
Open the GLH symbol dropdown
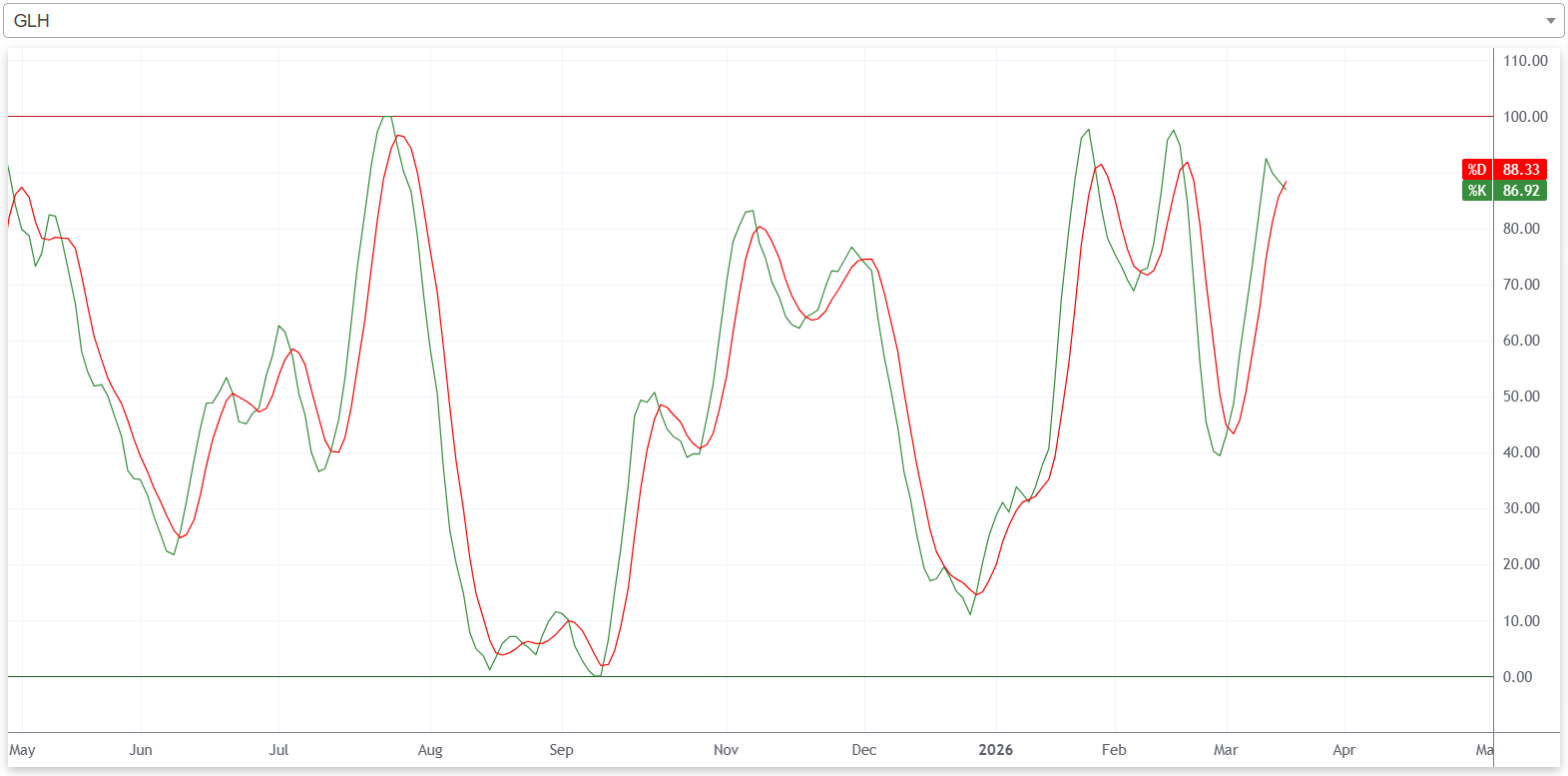coord(779,20)
